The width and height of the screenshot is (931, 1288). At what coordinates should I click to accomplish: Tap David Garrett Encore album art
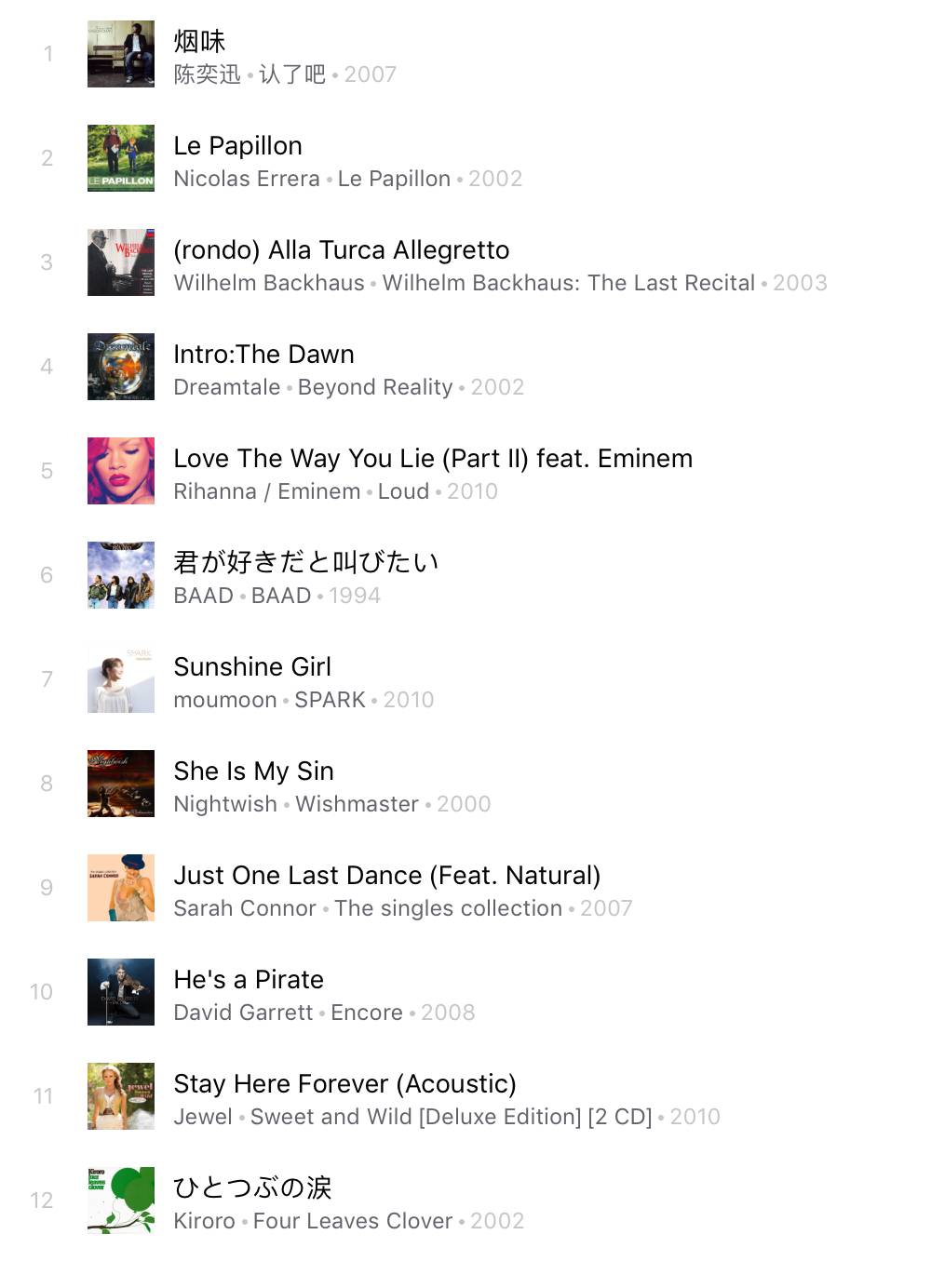coord(121,992)
